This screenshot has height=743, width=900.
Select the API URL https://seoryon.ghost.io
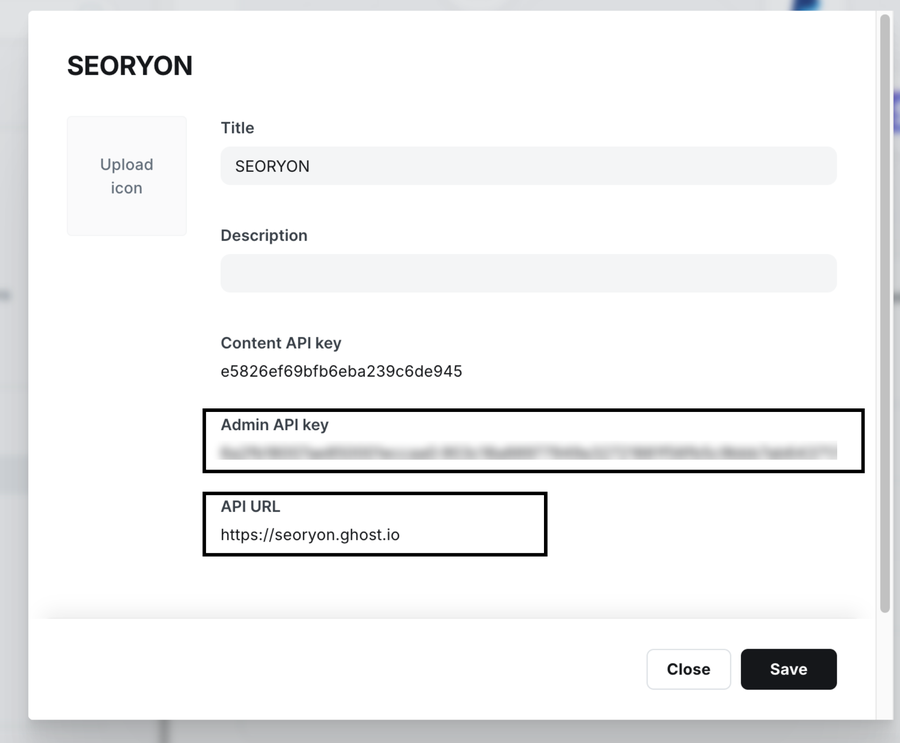point(310,535)
